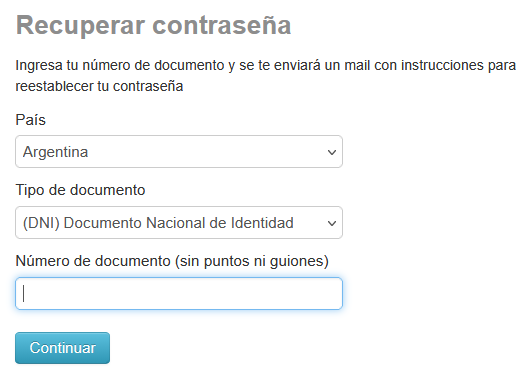Viewport: 530px width, 374px height.
Task: Click the País field label
Action: point(30,120)
